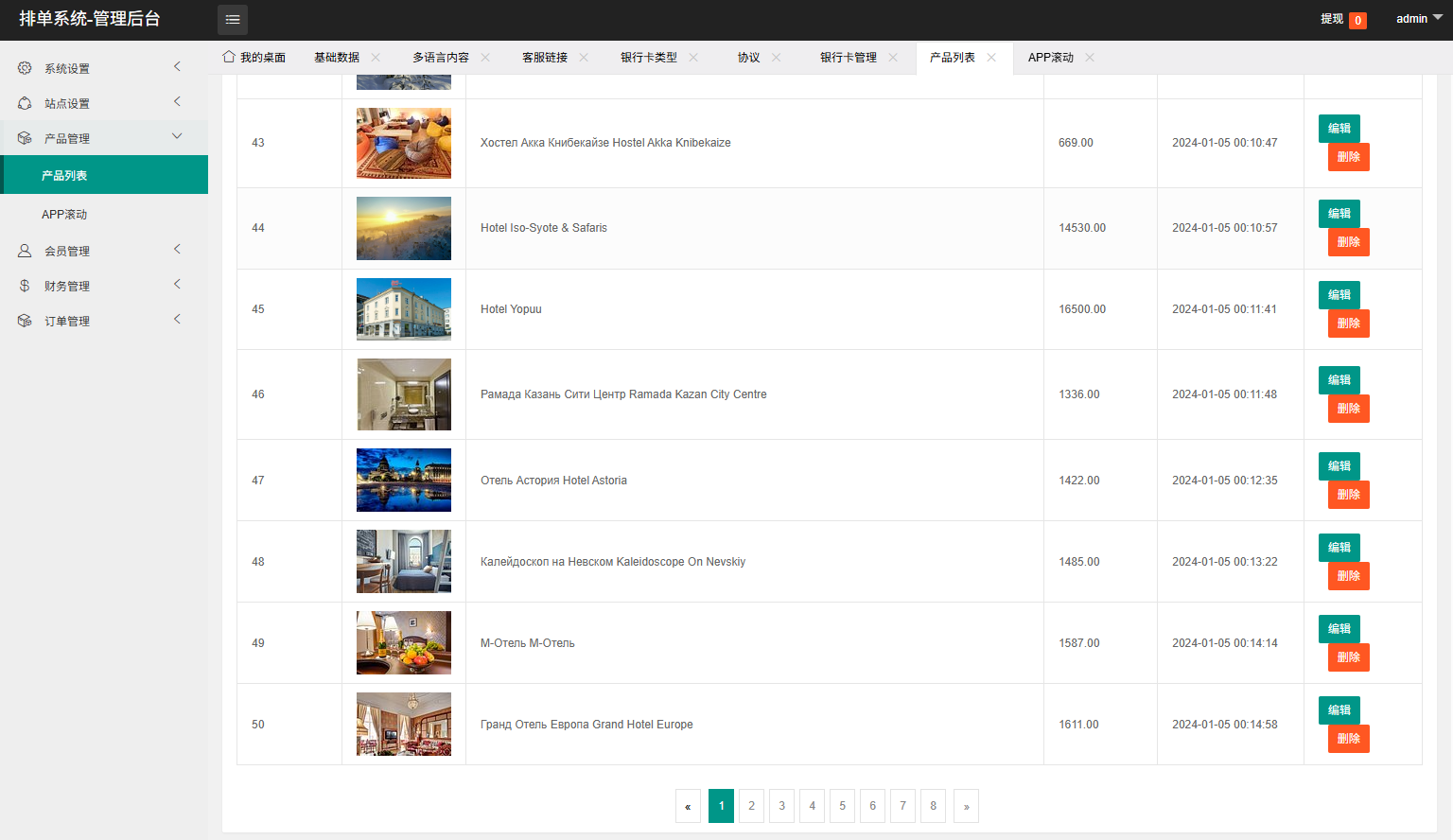The image size is (1453, 840).
Task: Click the home icon on 我的桌面 tab
Action: (x=227, y=57)
